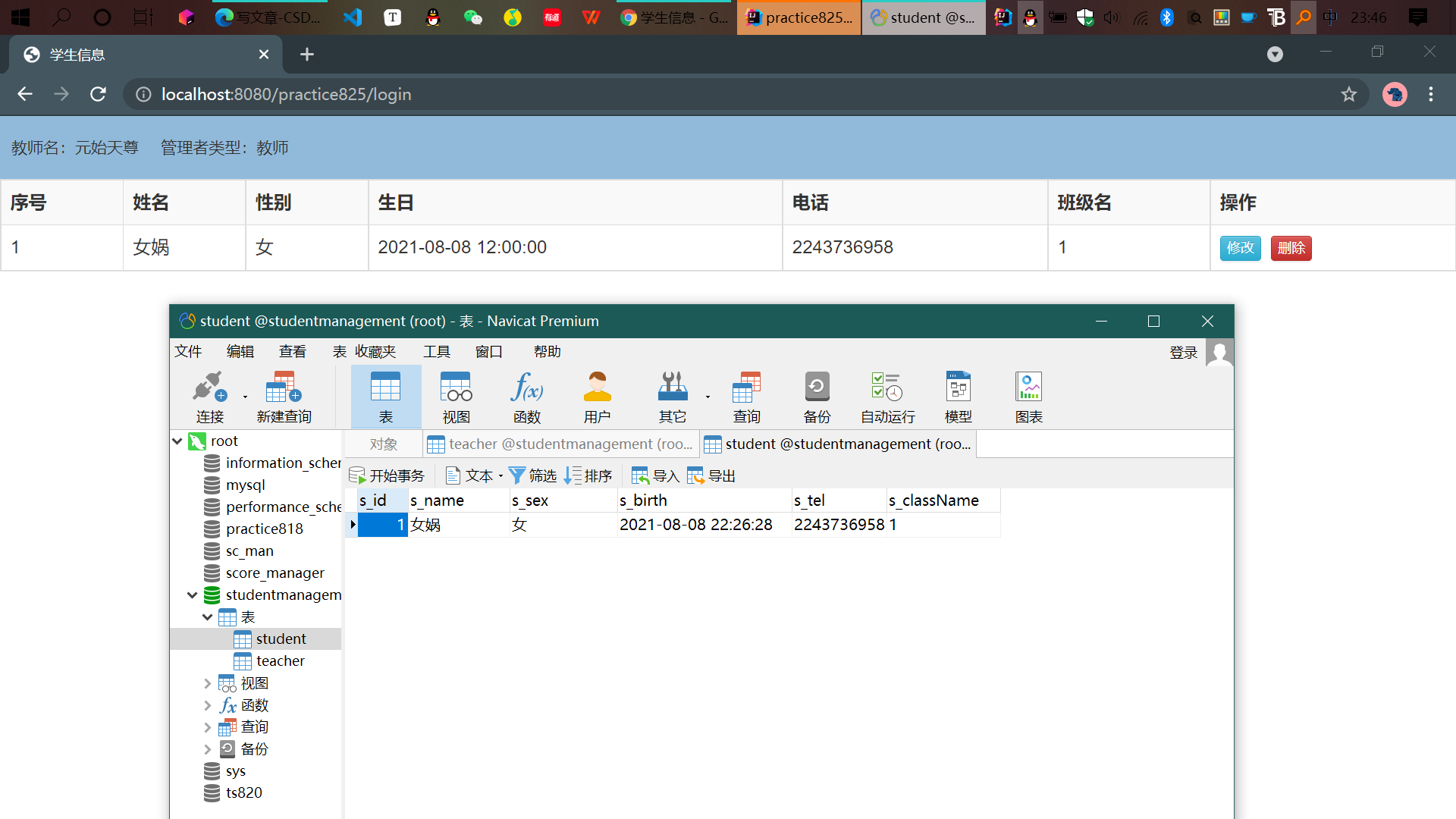This screenshot has width=1456, height=819.
Task: Open the 文件 menu in Navicat
Action: 188,351
